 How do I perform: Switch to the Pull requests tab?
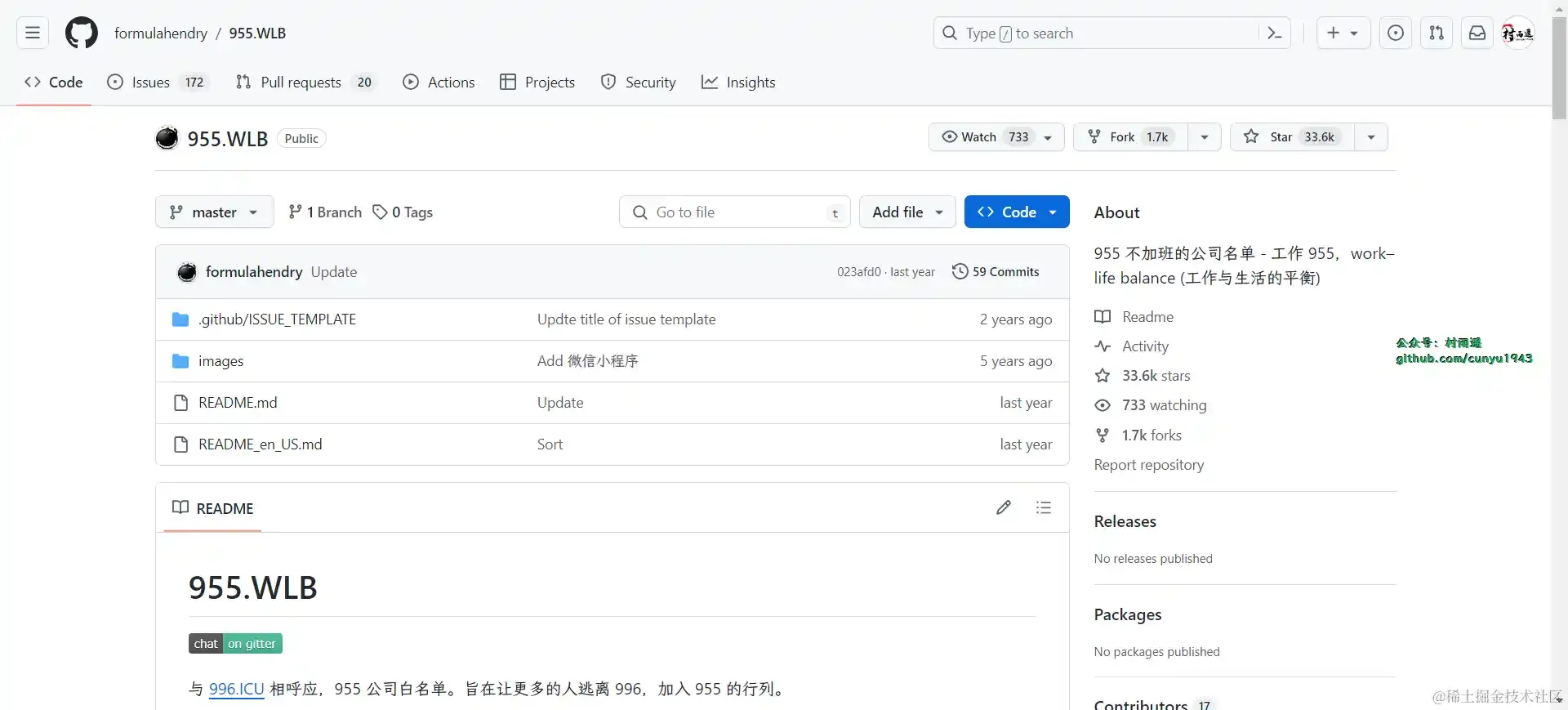[306, 82]
